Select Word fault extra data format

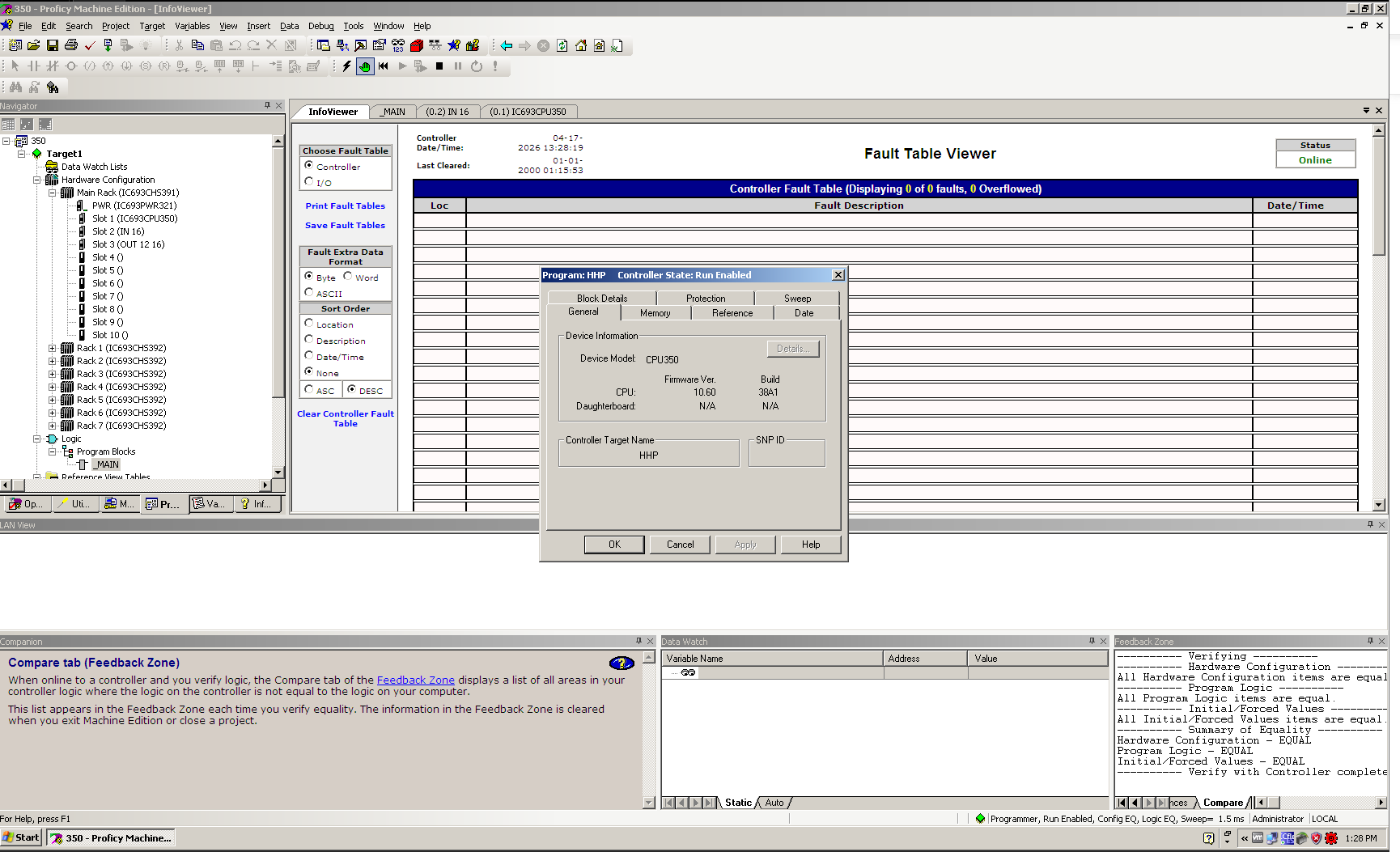pos(348,277)
